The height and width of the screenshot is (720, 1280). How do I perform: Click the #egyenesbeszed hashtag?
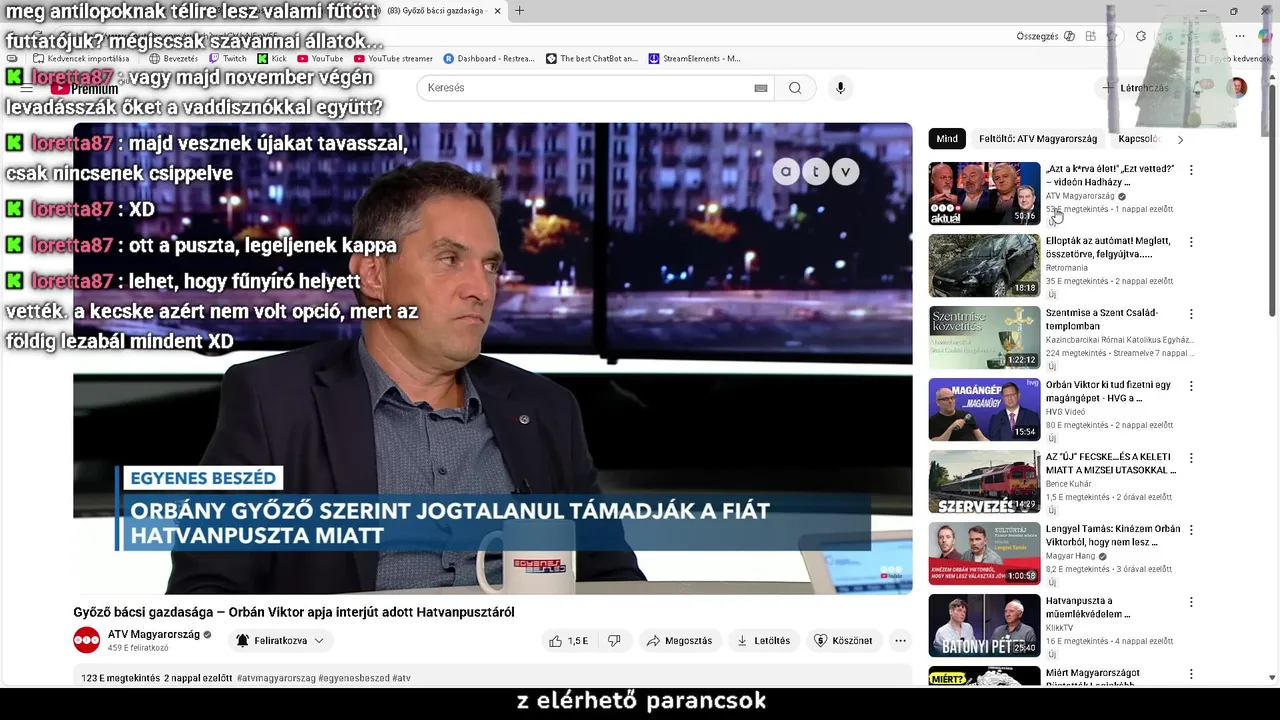[353, 678]
